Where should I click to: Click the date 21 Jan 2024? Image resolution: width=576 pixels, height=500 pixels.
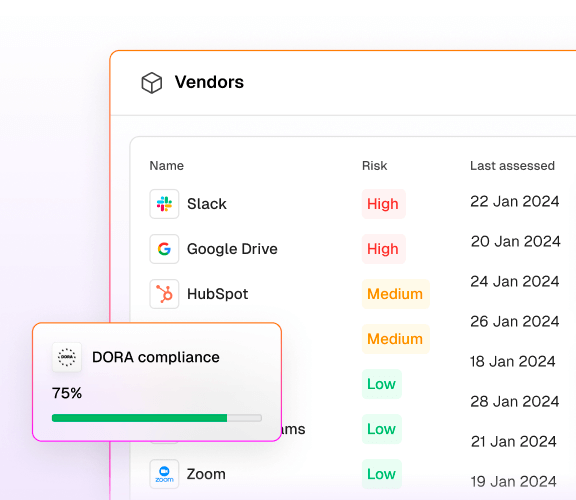click(x=514, y=442)
